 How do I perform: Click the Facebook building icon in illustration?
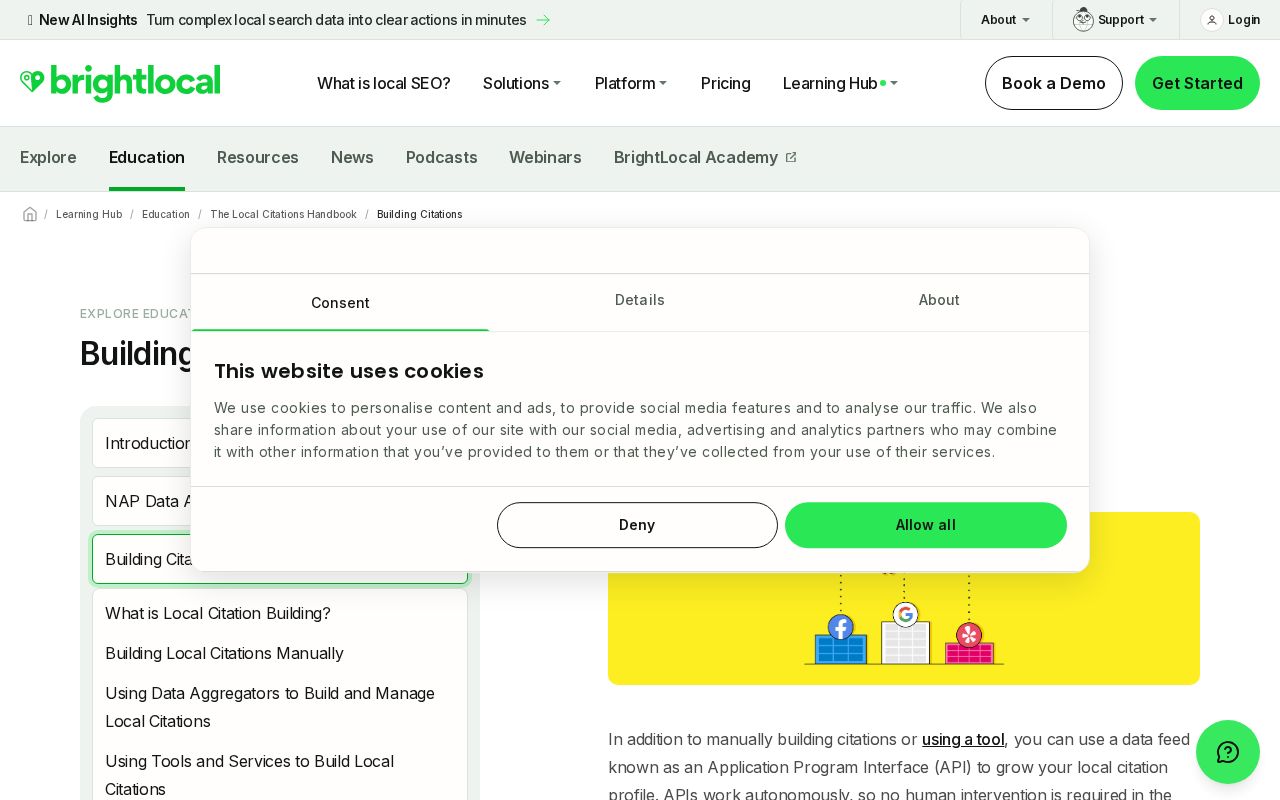(840, 639)
